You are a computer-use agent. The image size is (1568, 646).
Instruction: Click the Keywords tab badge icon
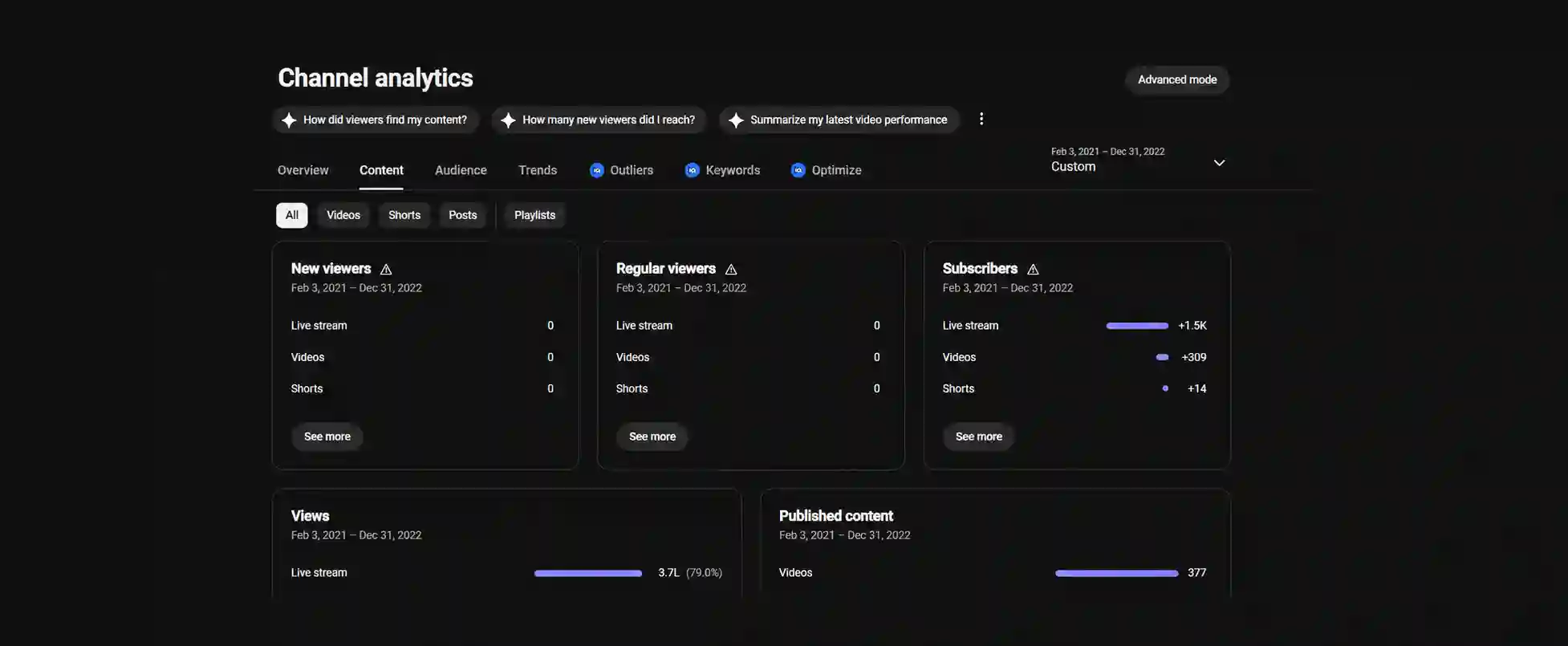point(692,170)
